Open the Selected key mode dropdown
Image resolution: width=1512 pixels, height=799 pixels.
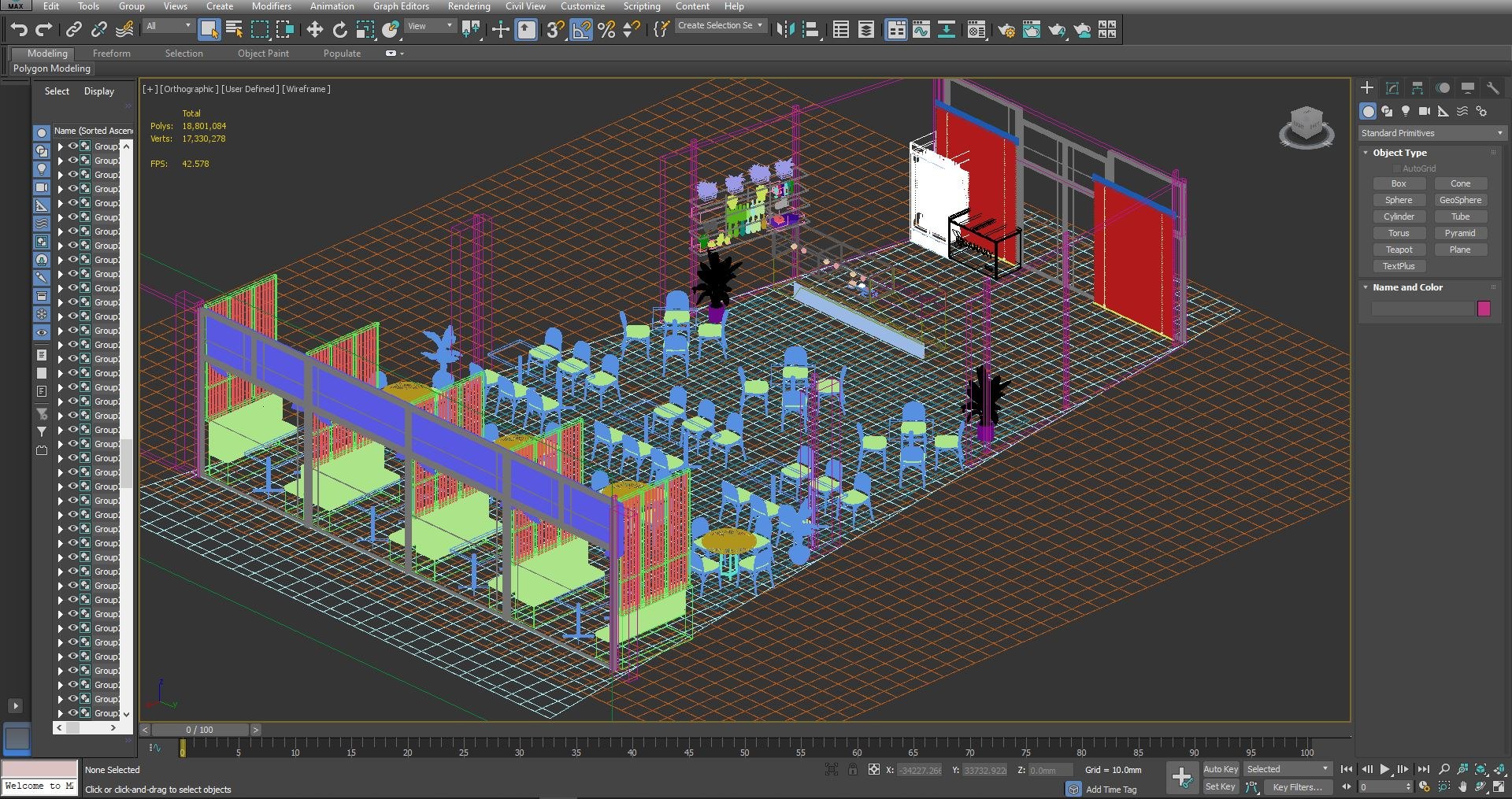1288,769
